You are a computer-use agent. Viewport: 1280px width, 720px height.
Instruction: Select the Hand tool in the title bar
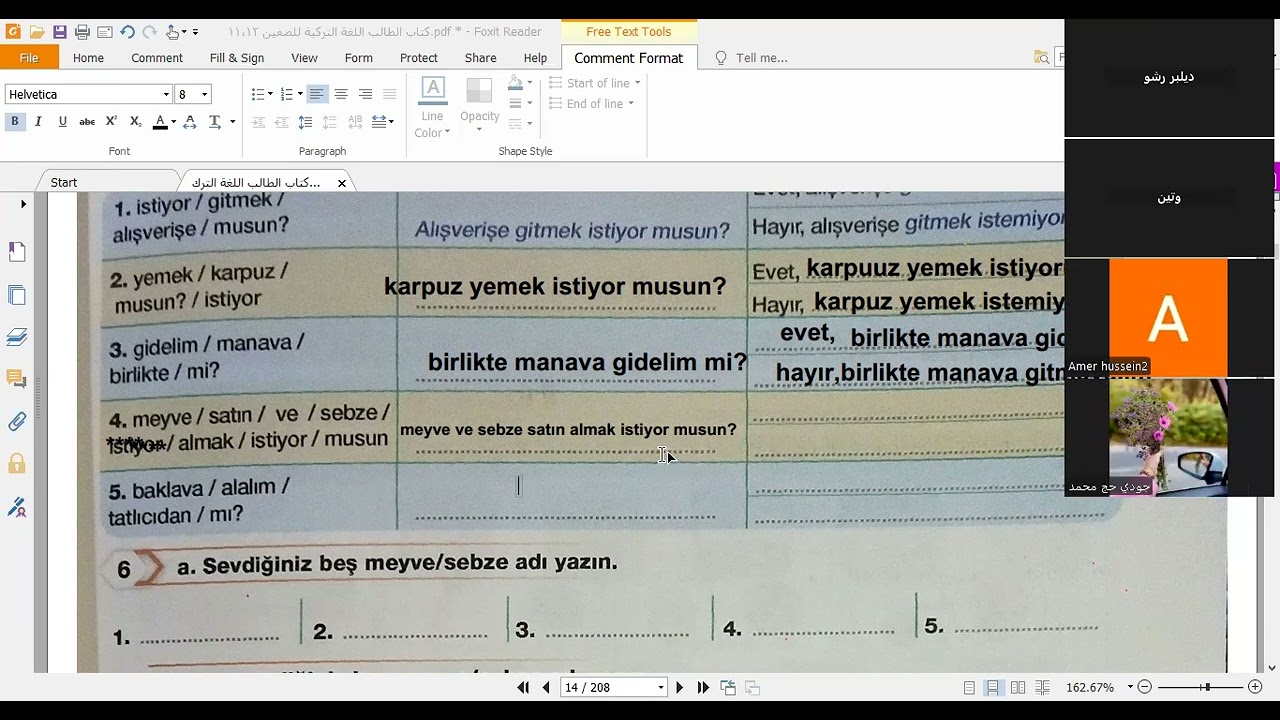click(x=174, y=32)
